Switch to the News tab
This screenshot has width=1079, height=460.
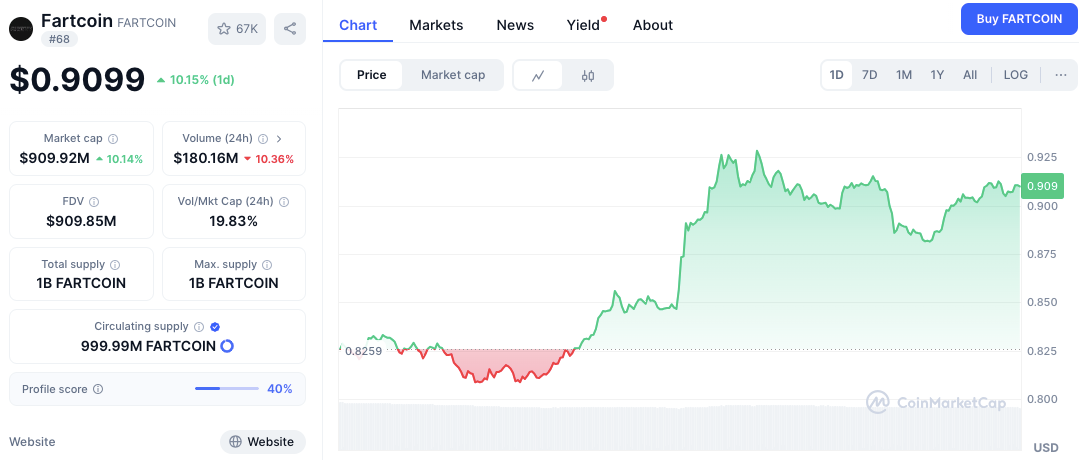[x=515, y=25]
